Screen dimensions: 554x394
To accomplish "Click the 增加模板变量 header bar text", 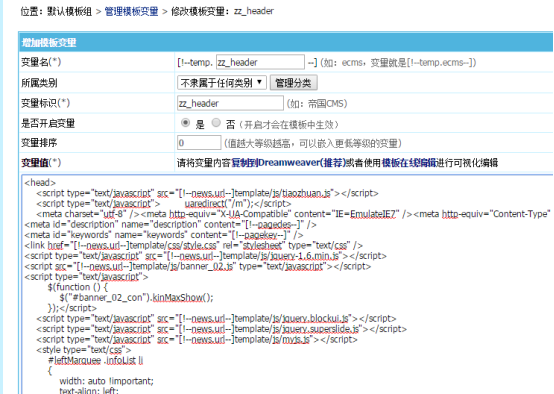I will [x=49, y=43].
